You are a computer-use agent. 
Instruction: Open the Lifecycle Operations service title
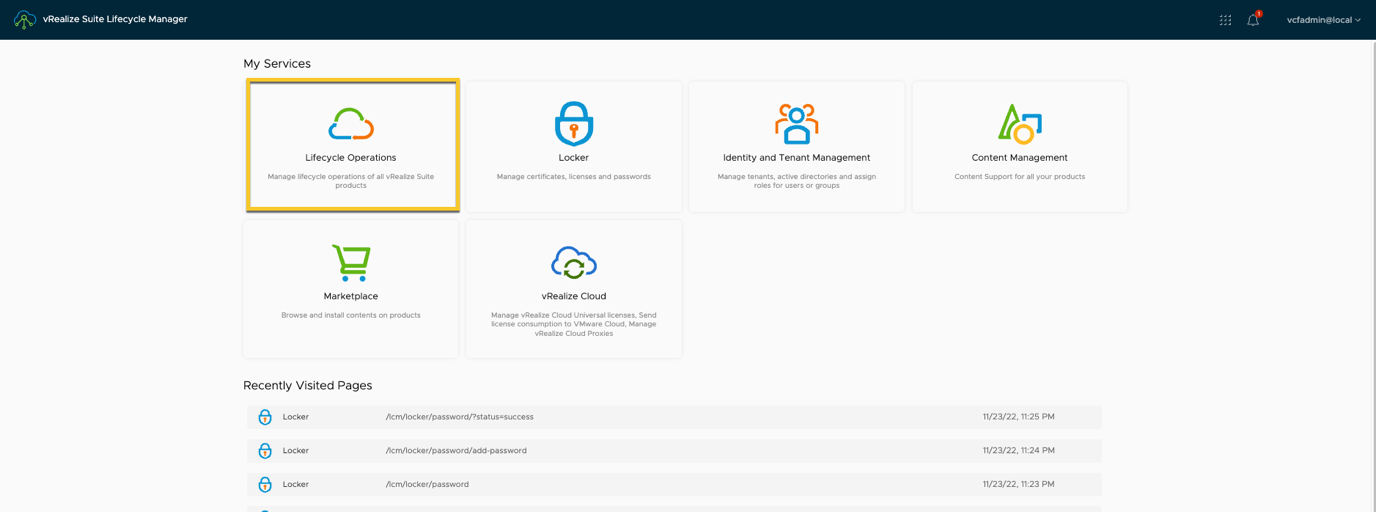[x=351, y=158]
